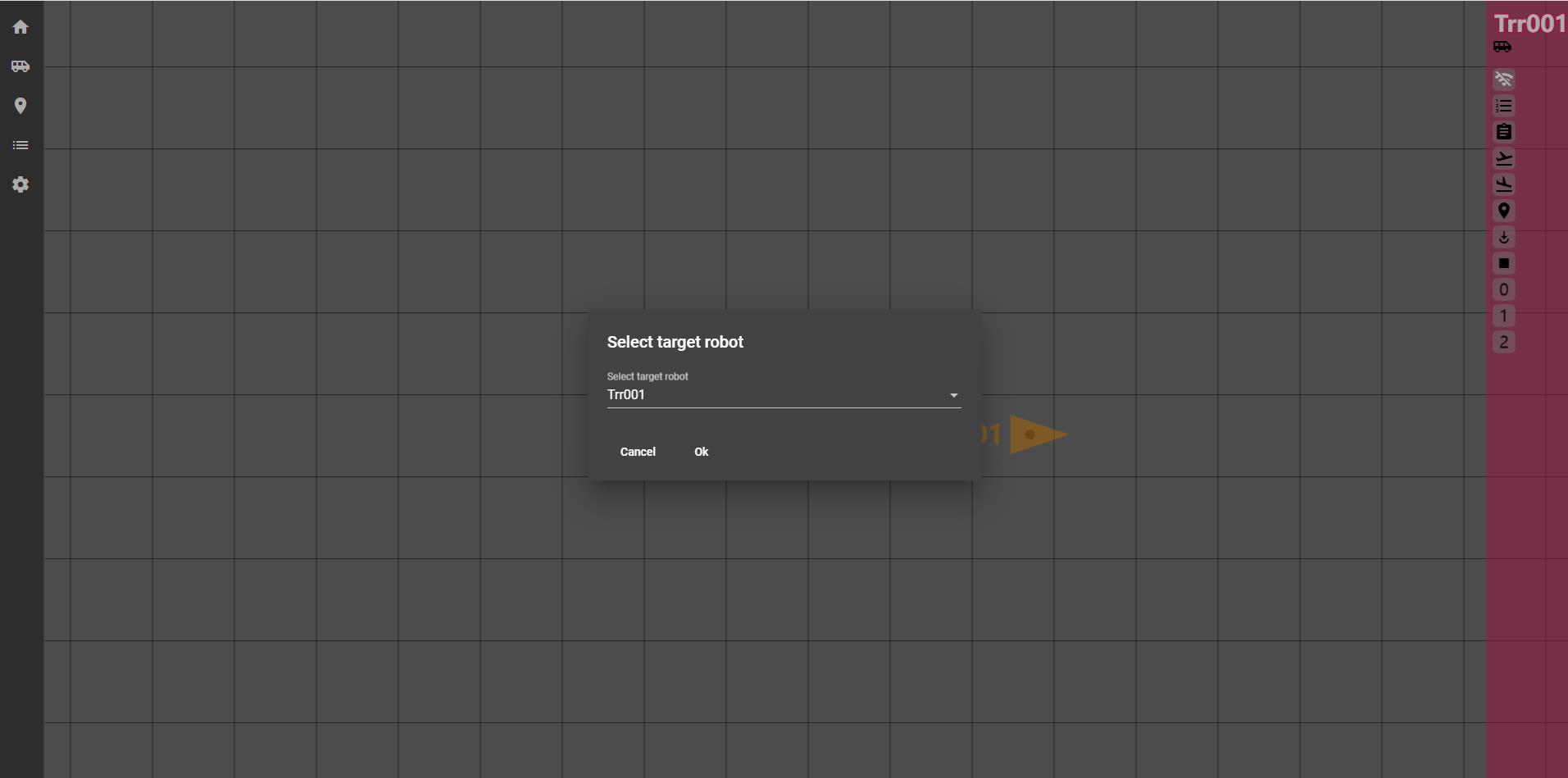The height and width of the screenshot is (778, 1568).
Task: Click the download arrow icon in robot panel
Action: [1504, 237]
